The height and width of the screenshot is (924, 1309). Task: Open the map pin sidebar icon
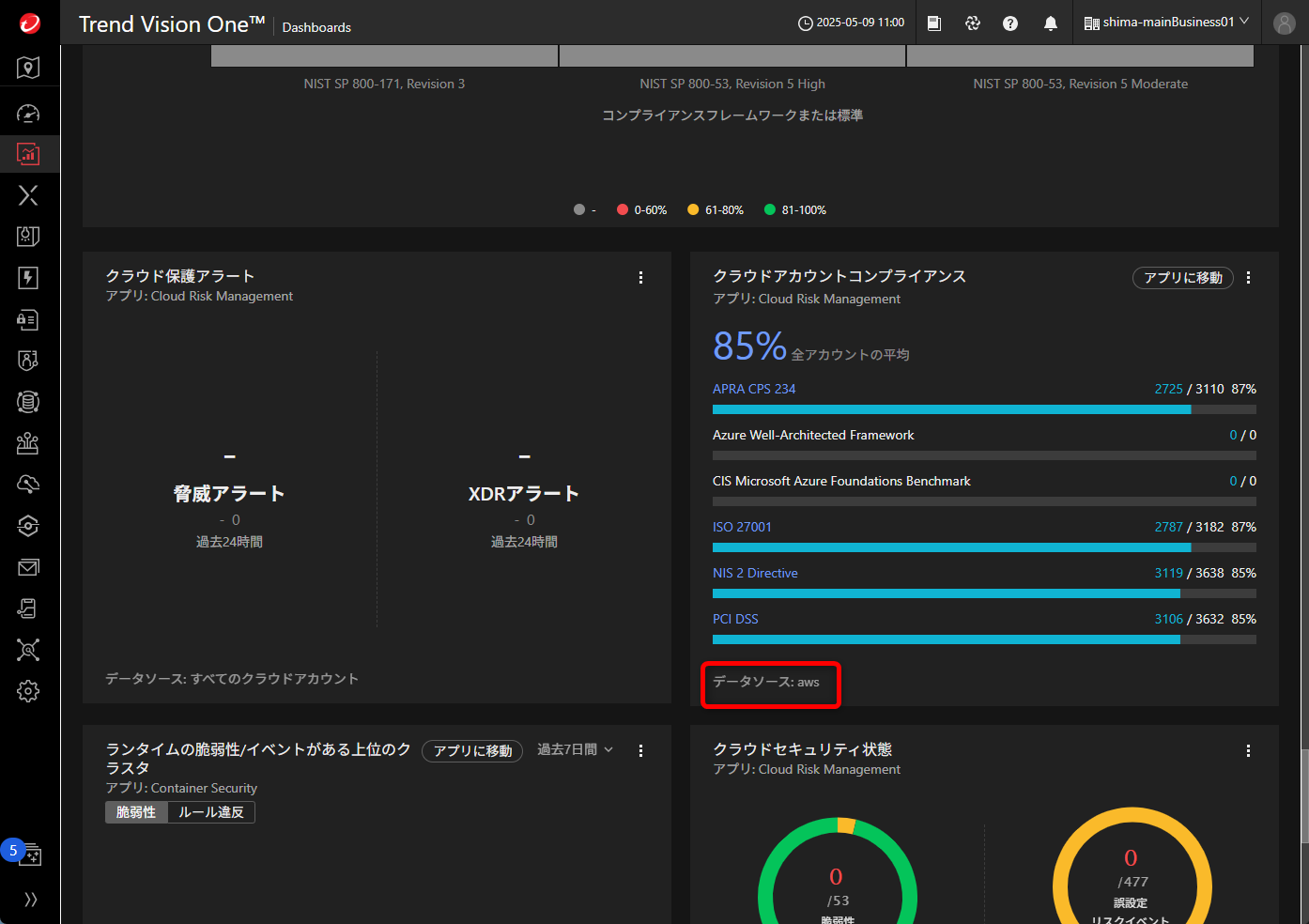(28, 68)
